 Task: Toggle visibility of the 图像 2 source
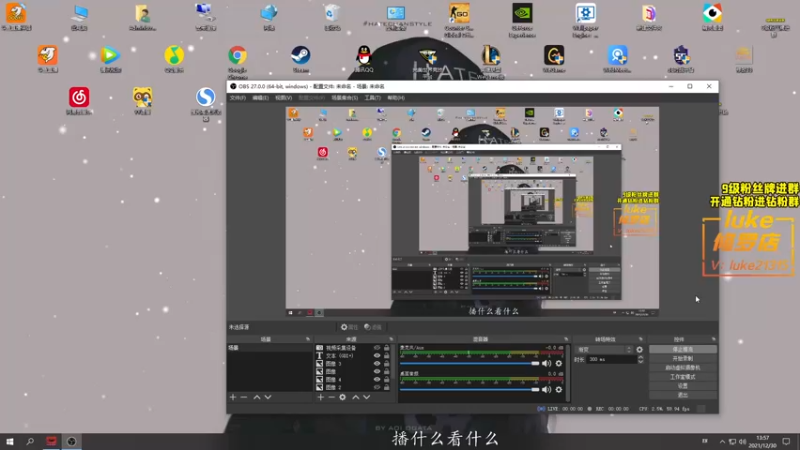(377, 387)
